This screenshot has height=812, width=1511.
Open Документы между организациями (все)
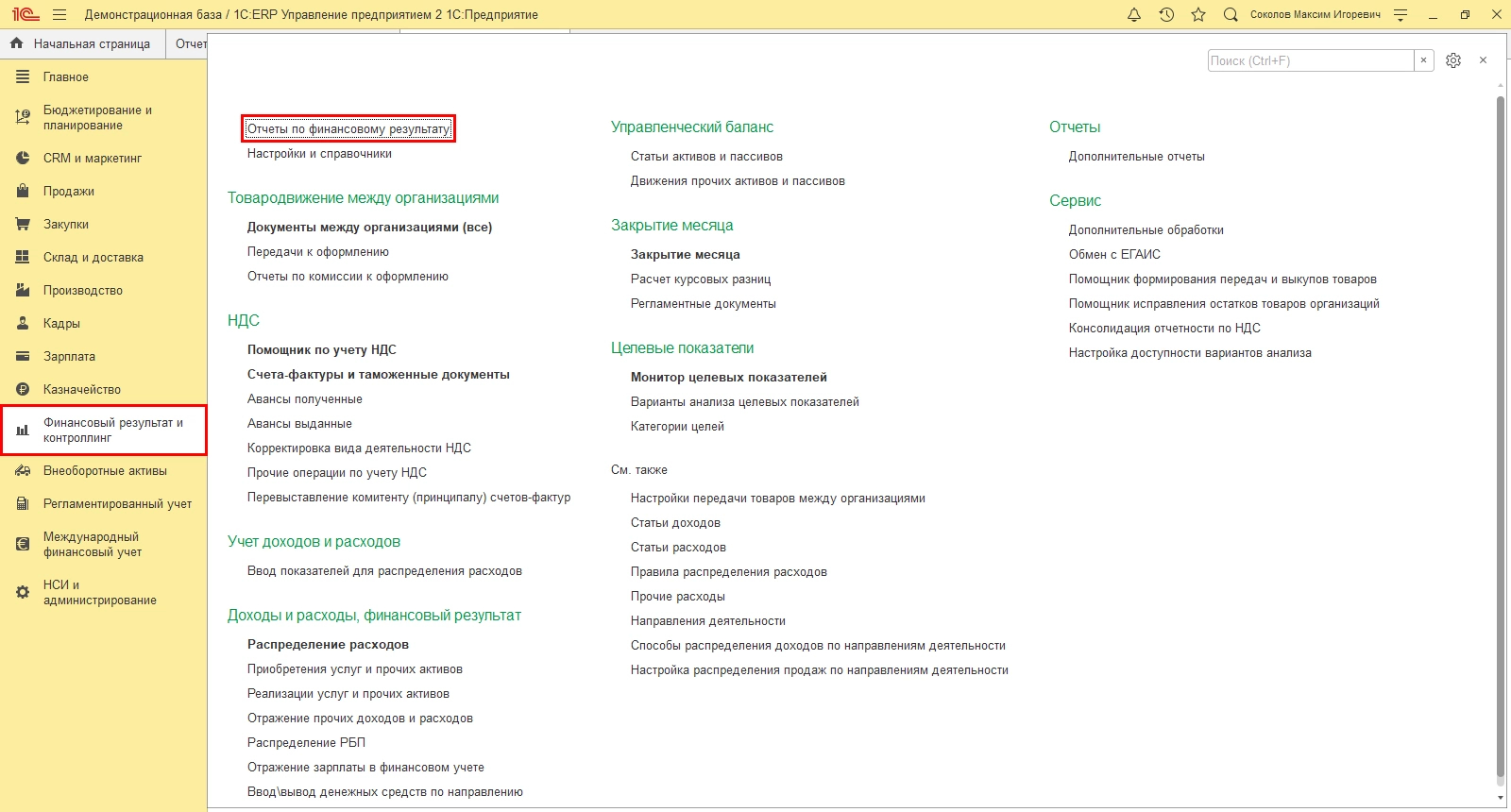(x=369, y=228)
